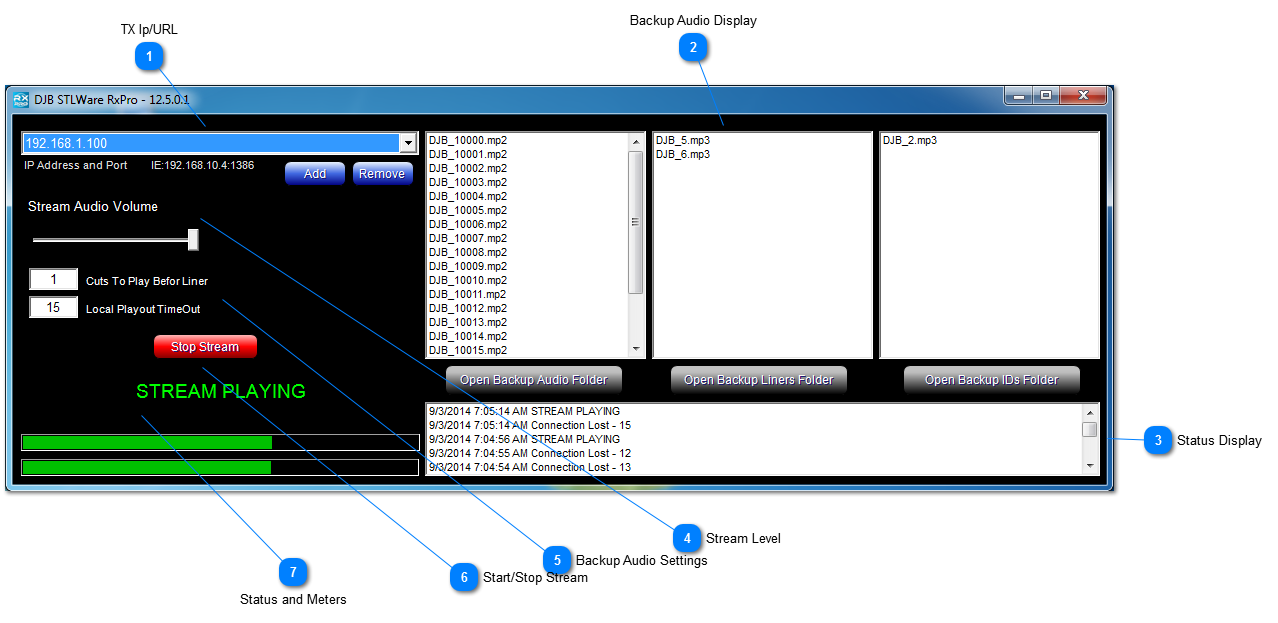Select DJB_10004.mp2 in backup audio list
Screen dimensions: 1278x623
468,196
